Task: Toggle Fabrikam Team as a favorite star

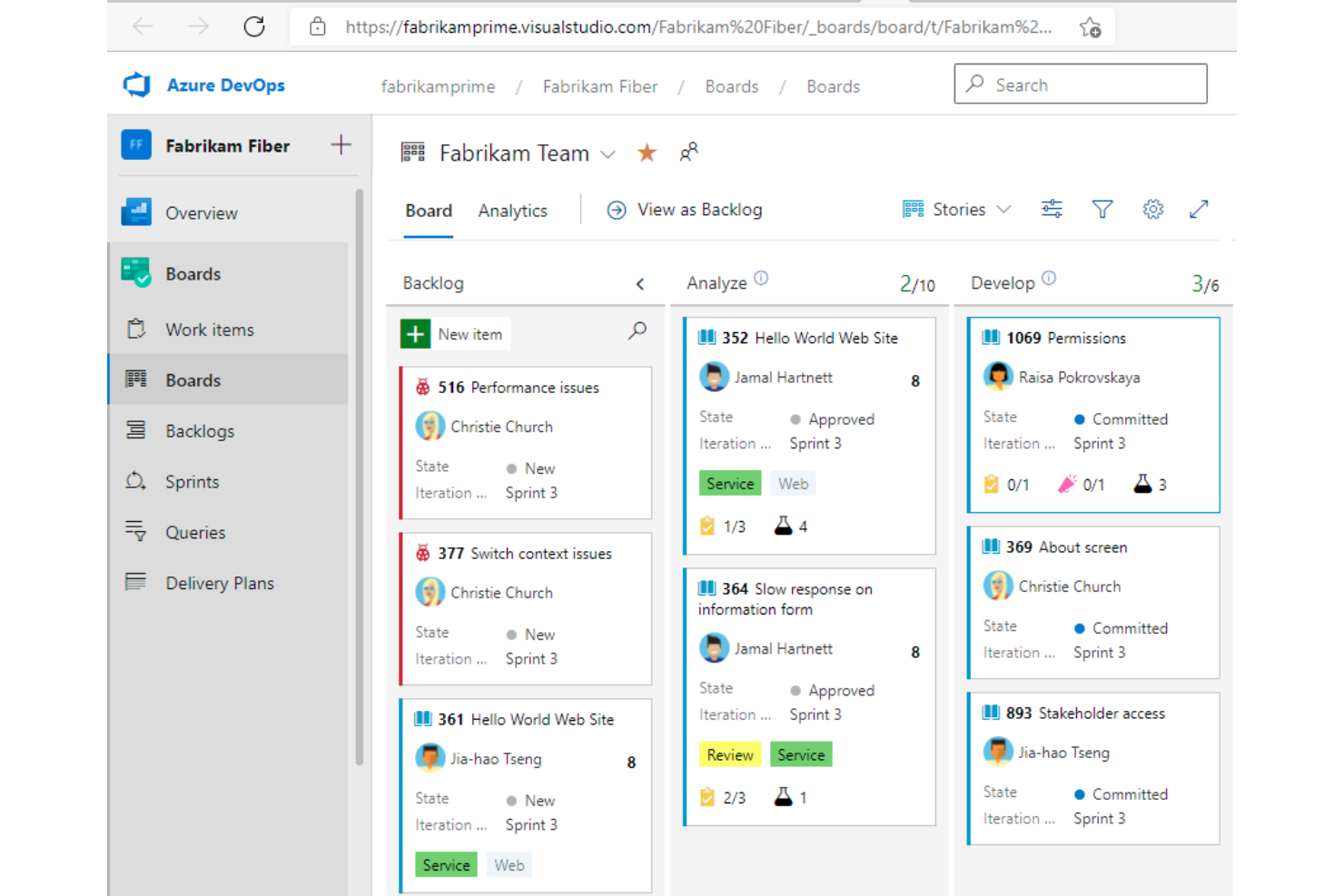Action: click(647, 153)
